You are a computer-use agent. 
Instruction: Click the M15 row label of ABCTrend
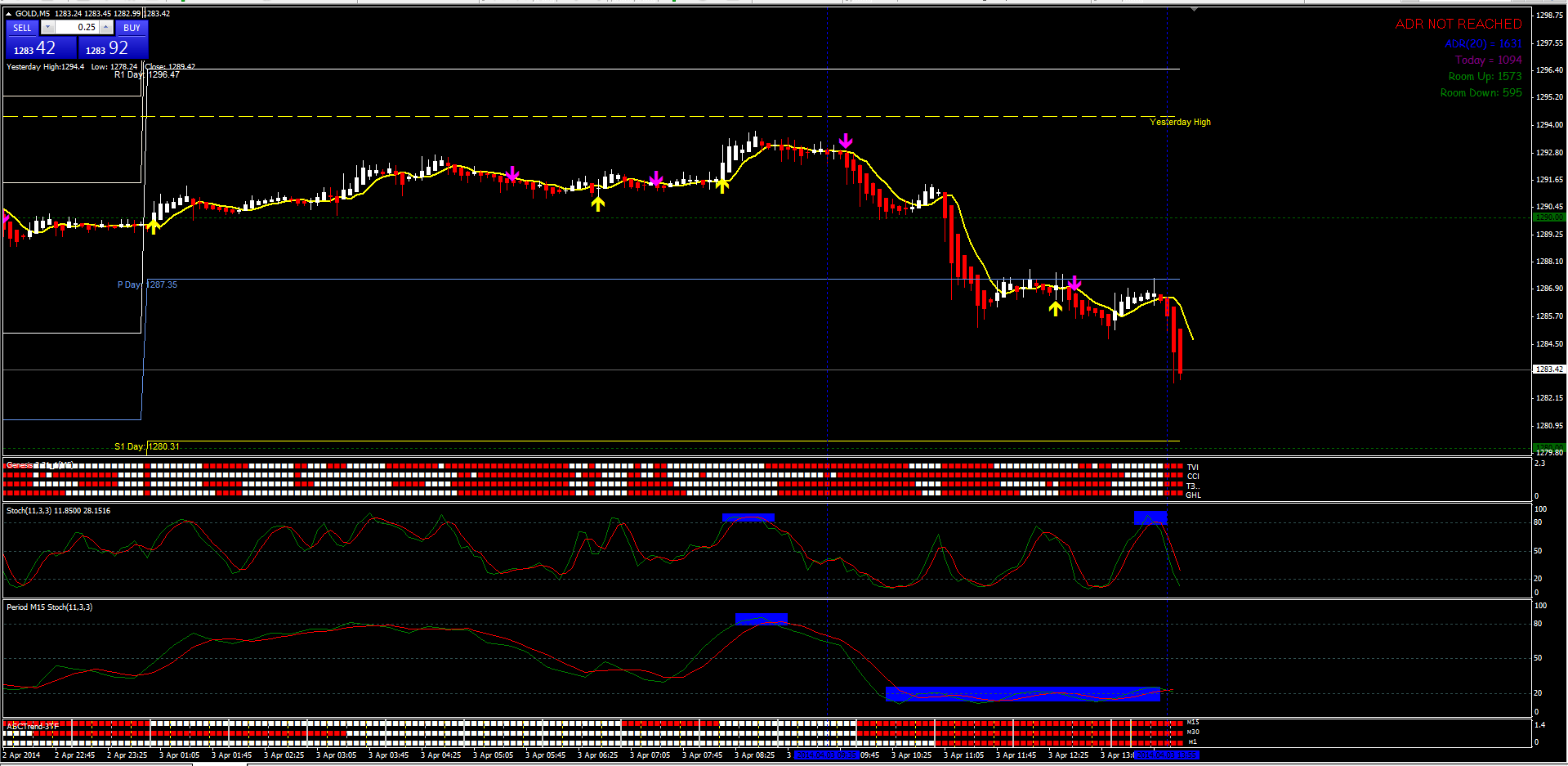[x=1193, y=723]
